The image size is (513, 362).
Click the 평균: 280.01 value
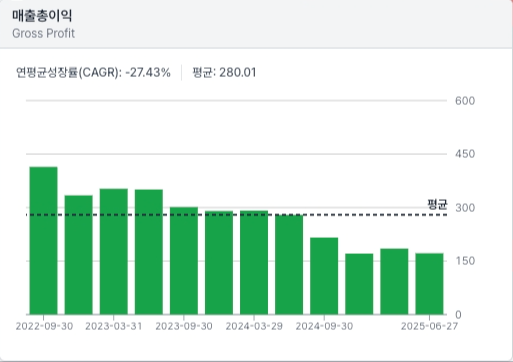224,72
